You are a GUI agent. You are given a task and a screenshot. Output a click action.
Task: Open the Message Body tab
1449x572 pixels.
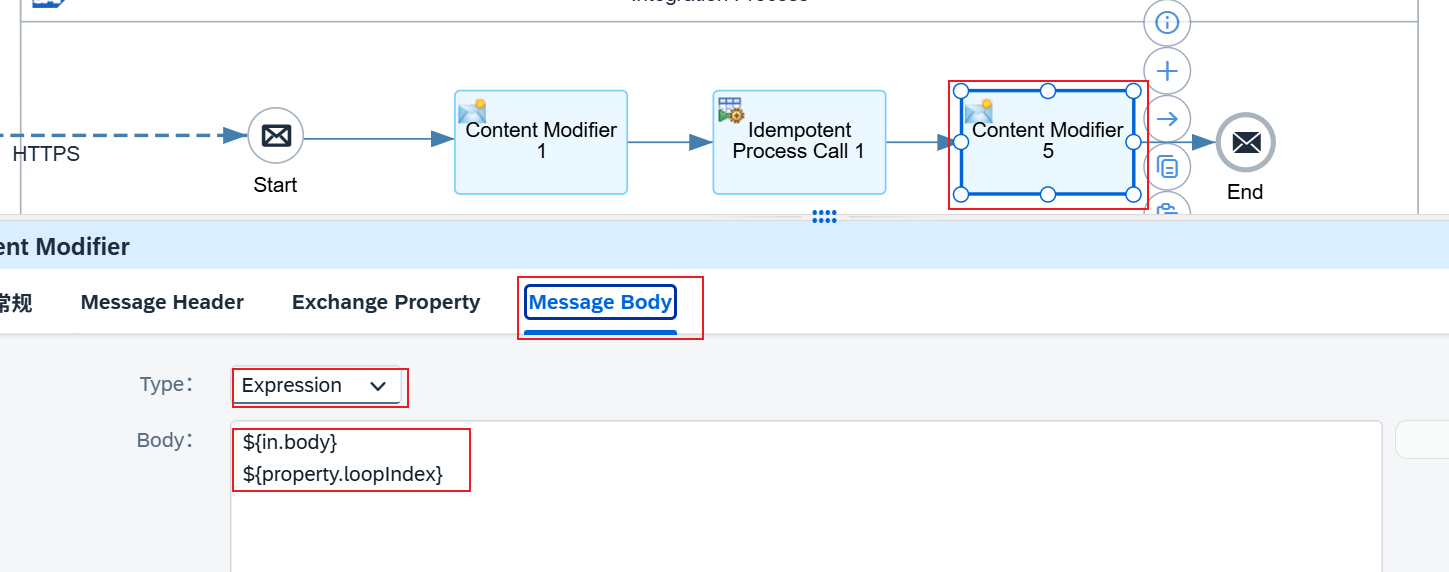click(x=600, y=302)
